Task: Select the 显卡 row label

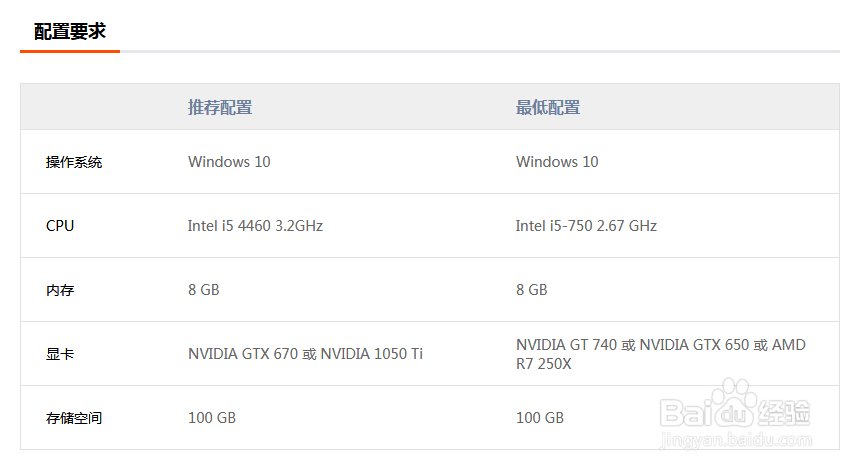Action: coord(60,354)
